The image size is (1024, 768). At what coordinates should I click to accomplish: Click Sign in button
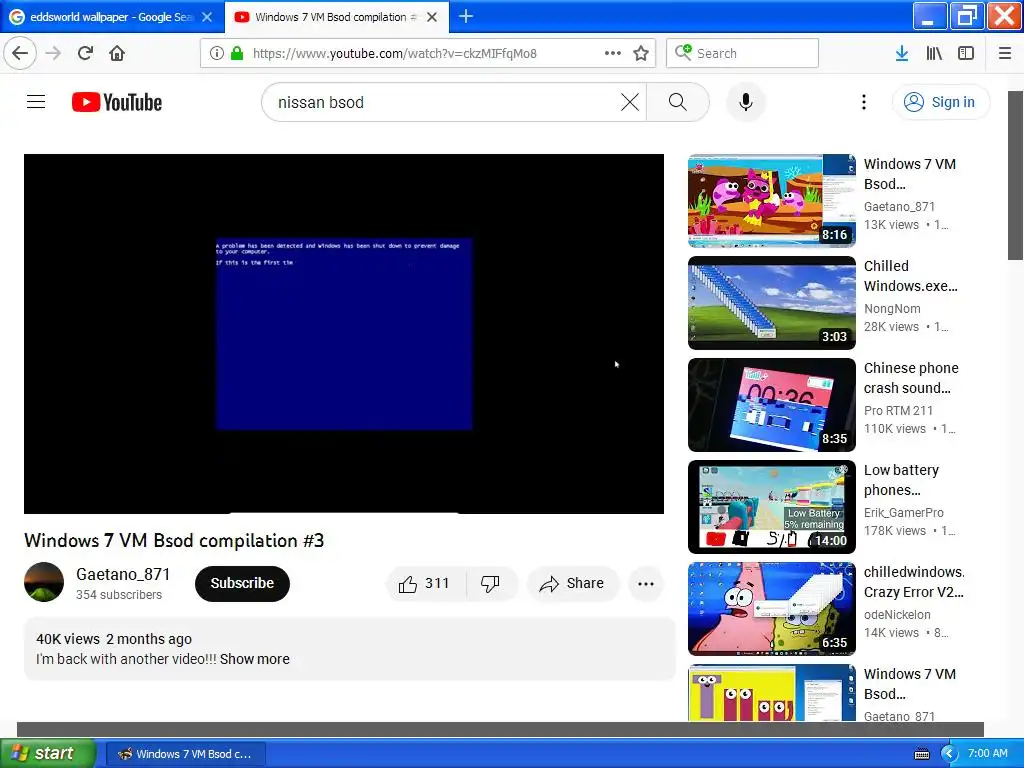940,102
